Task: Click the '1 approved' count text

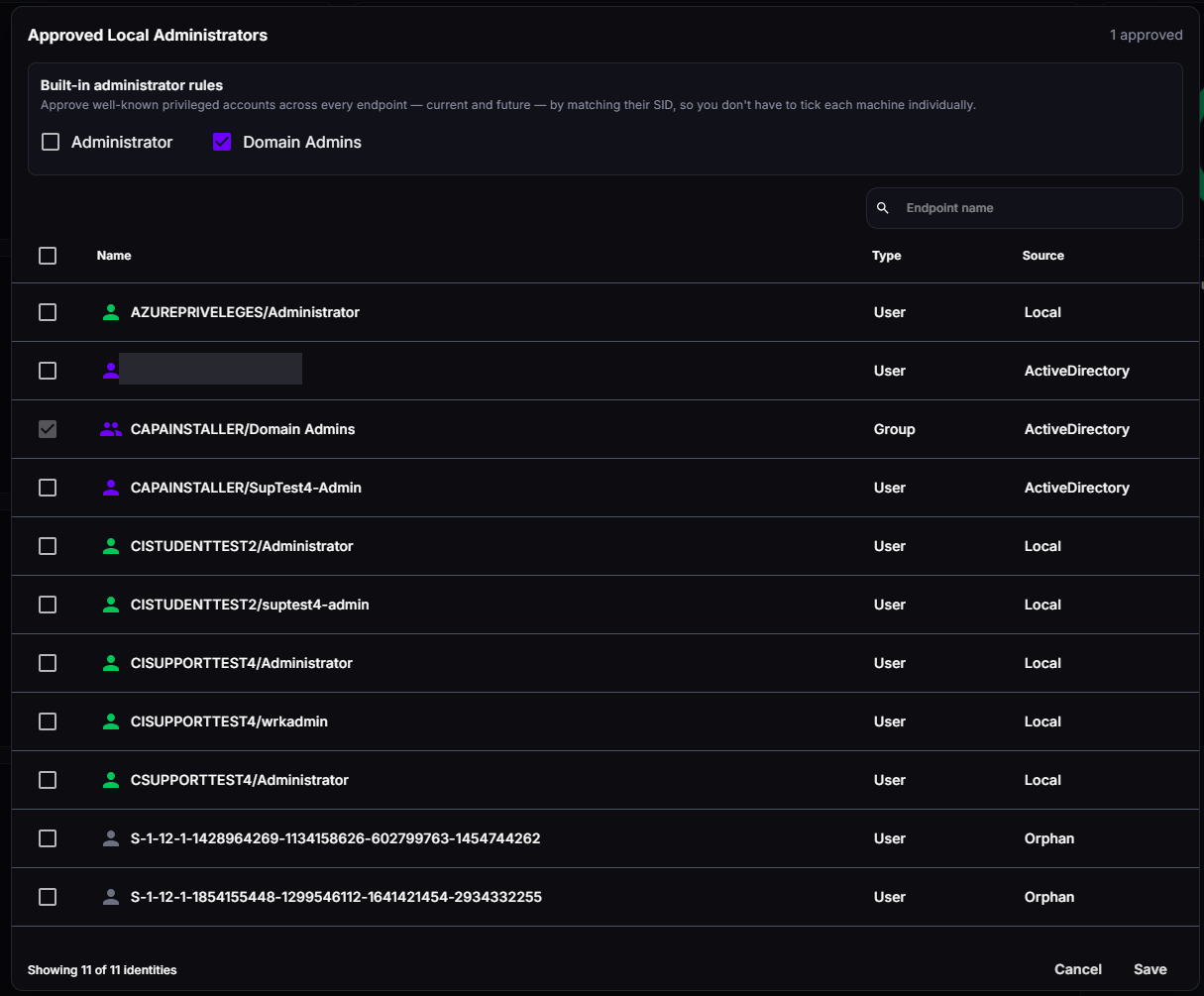Action: pos(1146,35)
